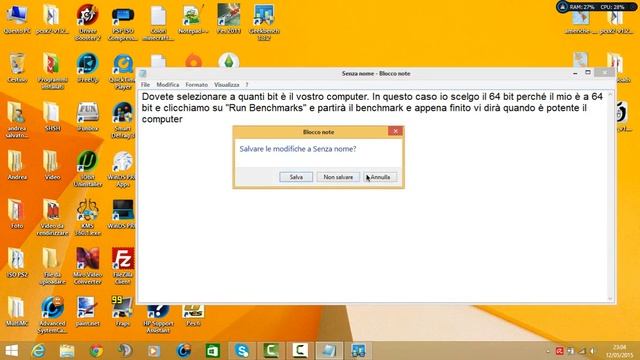Select the HP Support Assistant shortcut
Viewport: 640px width, 360px height.
tap(158, 320)
